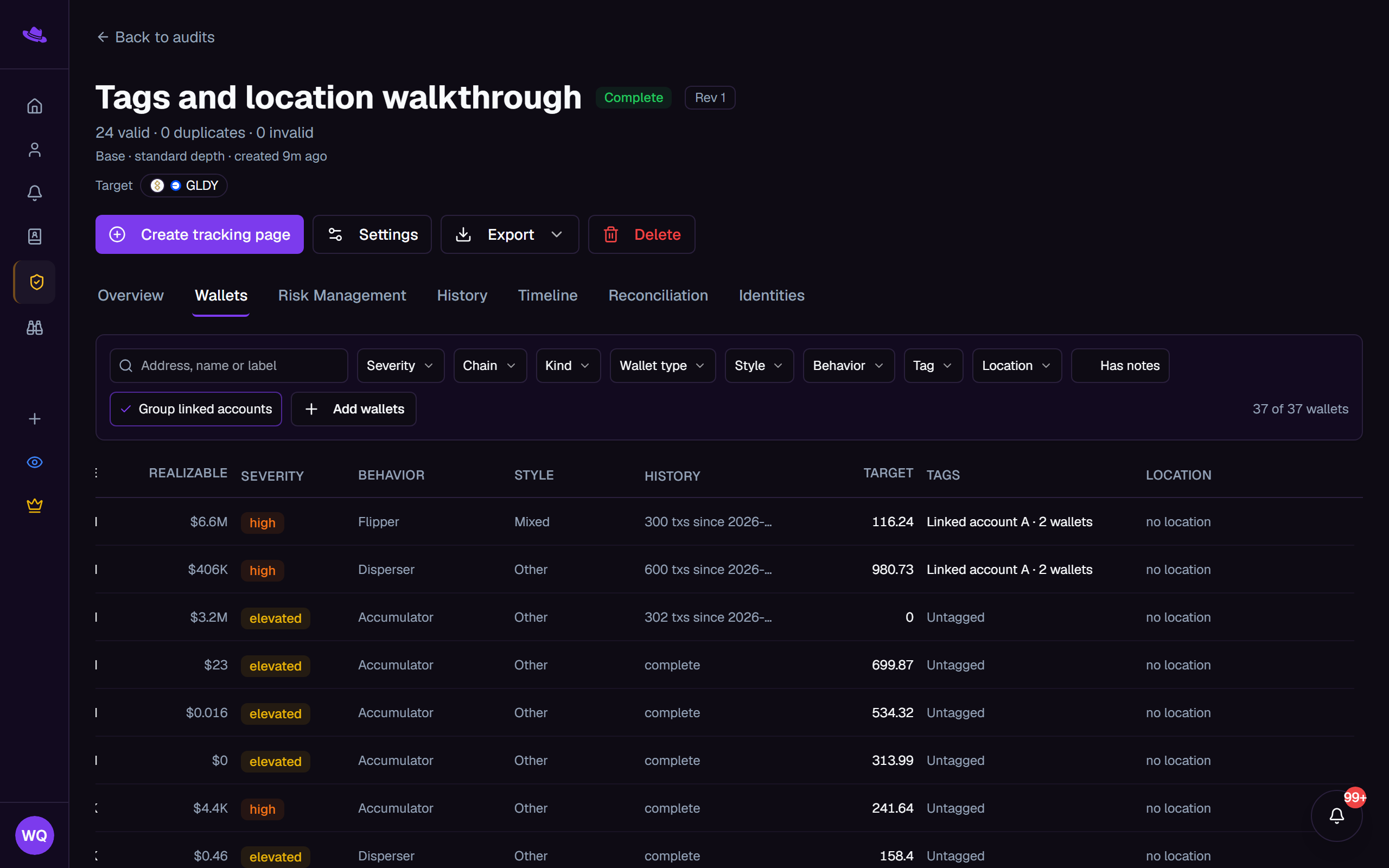Open audit Settings button
The height and width of the screenshot is (868, 1389).
372,234
